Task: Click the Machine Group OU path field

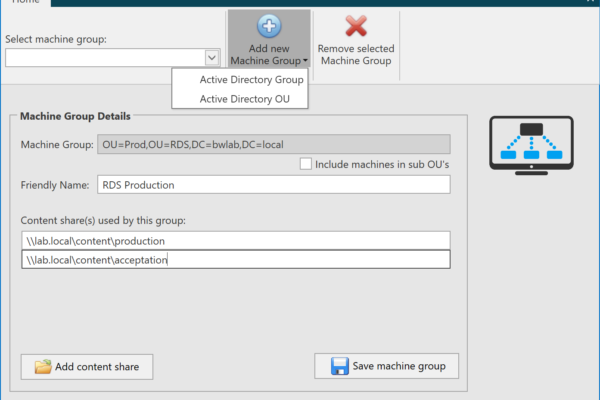Action: click(274, 144)
